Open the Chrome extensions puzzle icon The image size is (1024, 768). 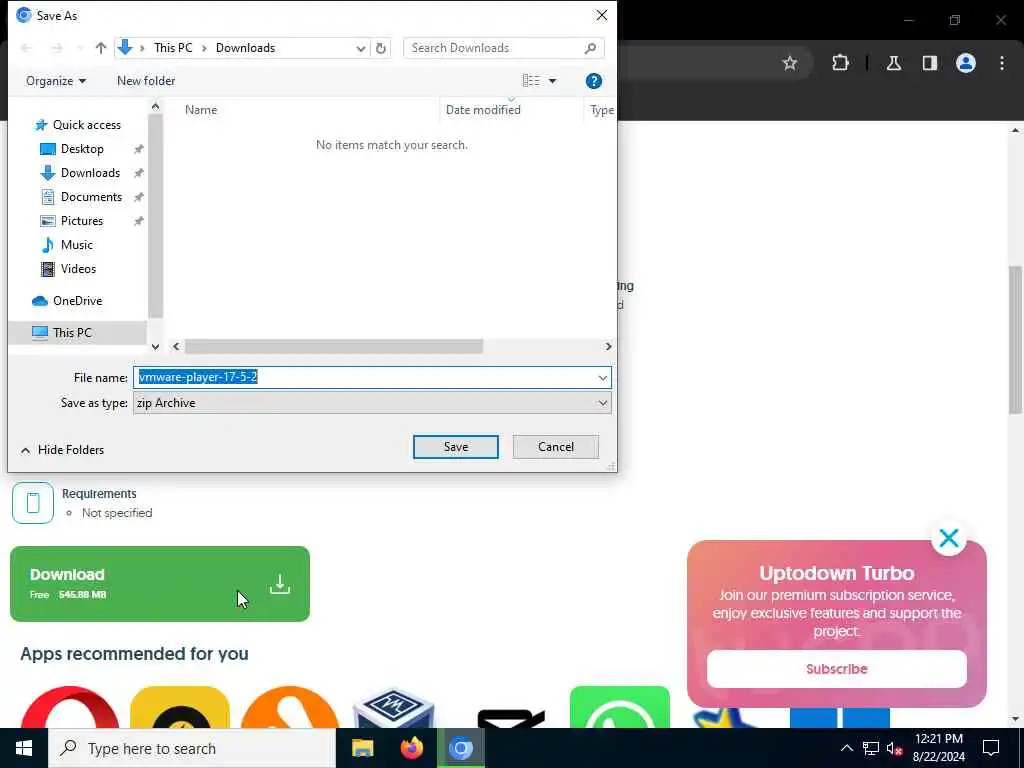click(840, 63)
